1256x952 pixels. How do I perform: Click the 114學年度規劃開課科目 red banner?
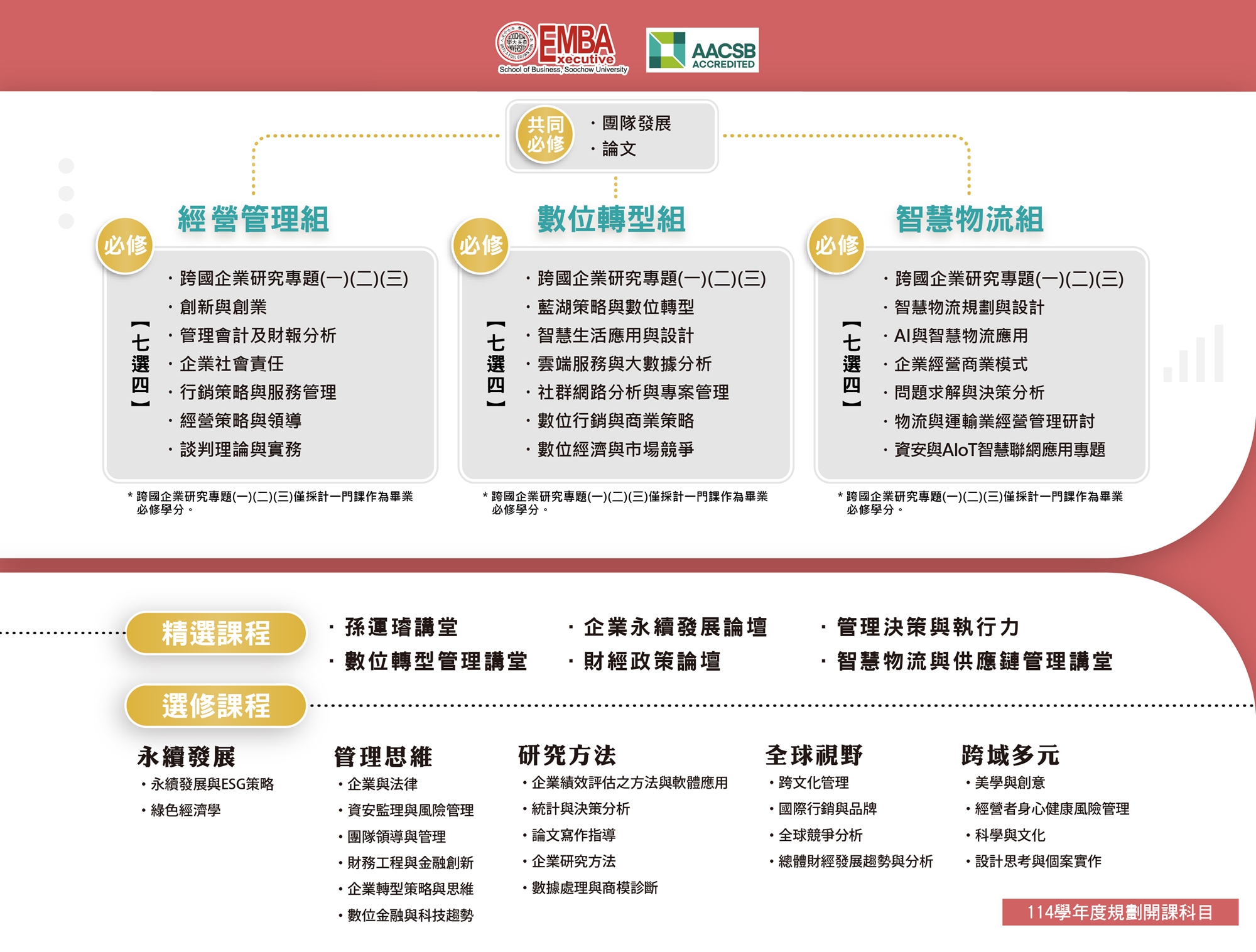click(1120, 912)
